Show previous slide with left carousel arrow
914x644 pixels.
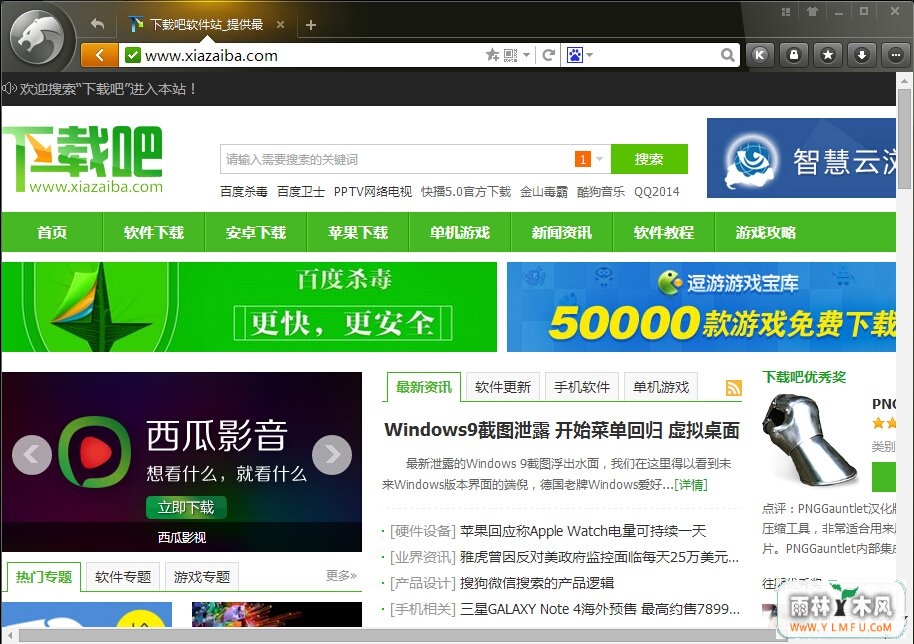[x=31, y=455]
